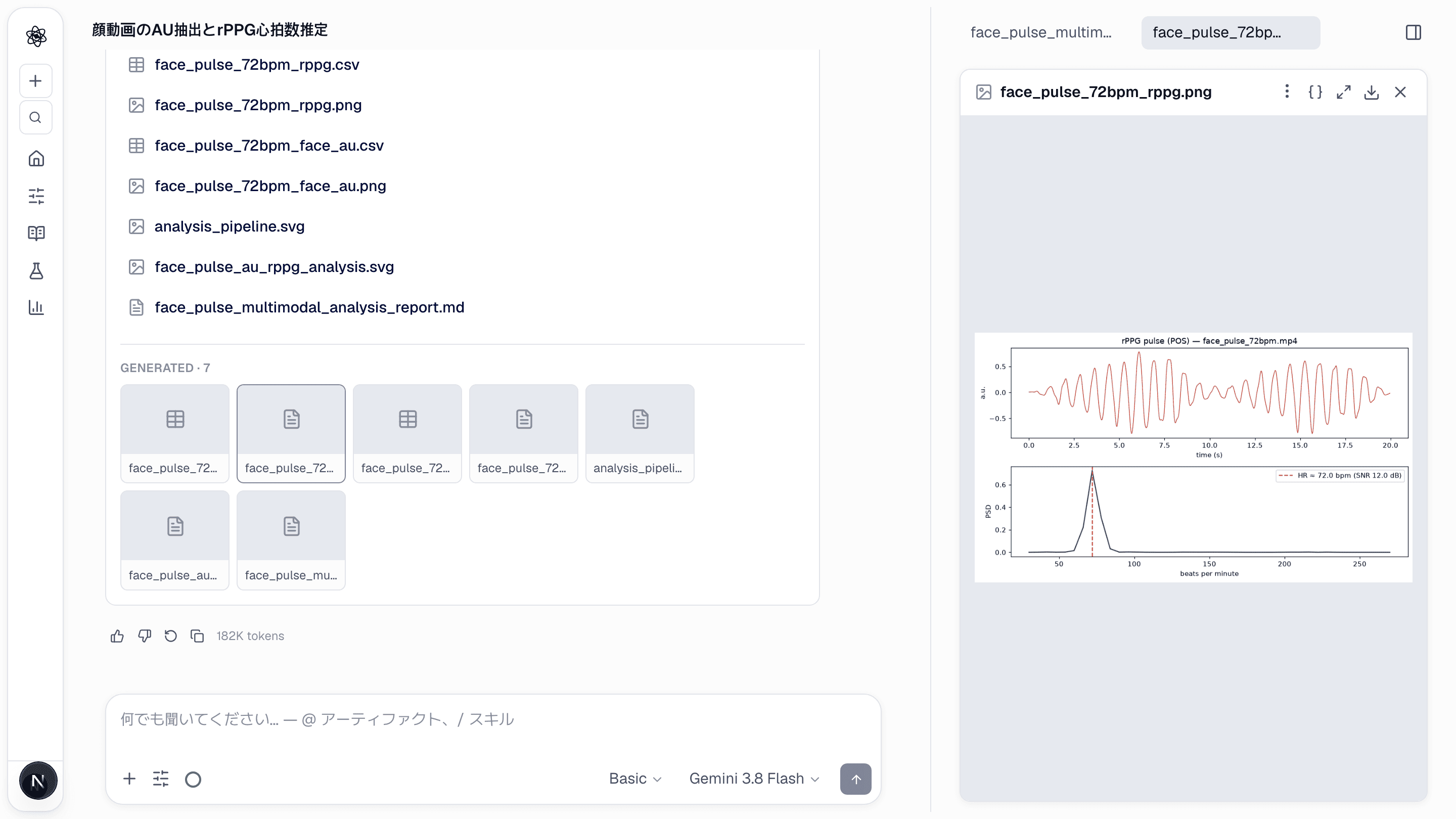This screenshot has width=1456, height=819.
Task: Select the face_pulse_au... generated card
Action: tap(174, 540)
